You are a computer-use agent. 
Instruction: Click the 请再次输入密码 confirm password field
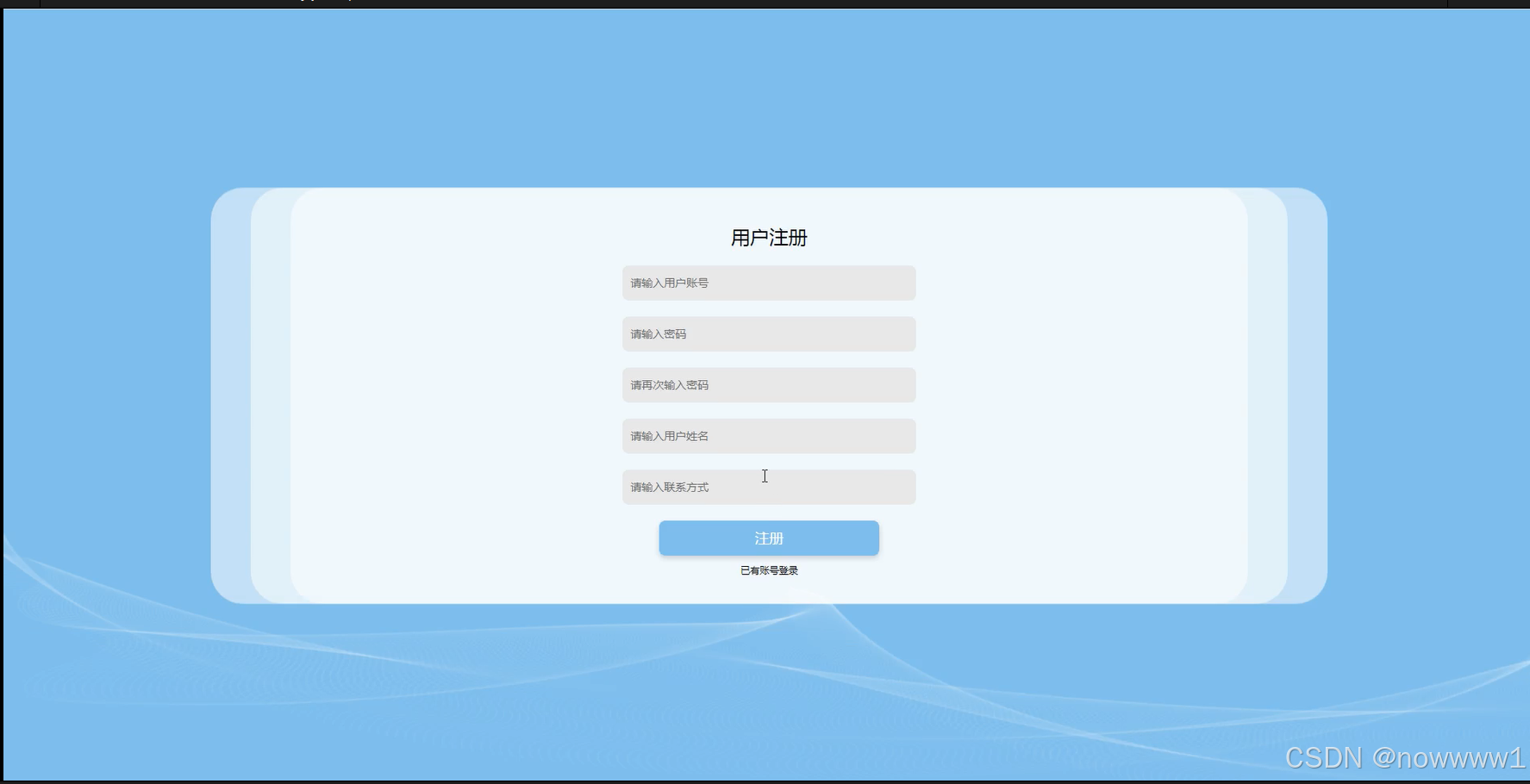(x=768, y=384)
